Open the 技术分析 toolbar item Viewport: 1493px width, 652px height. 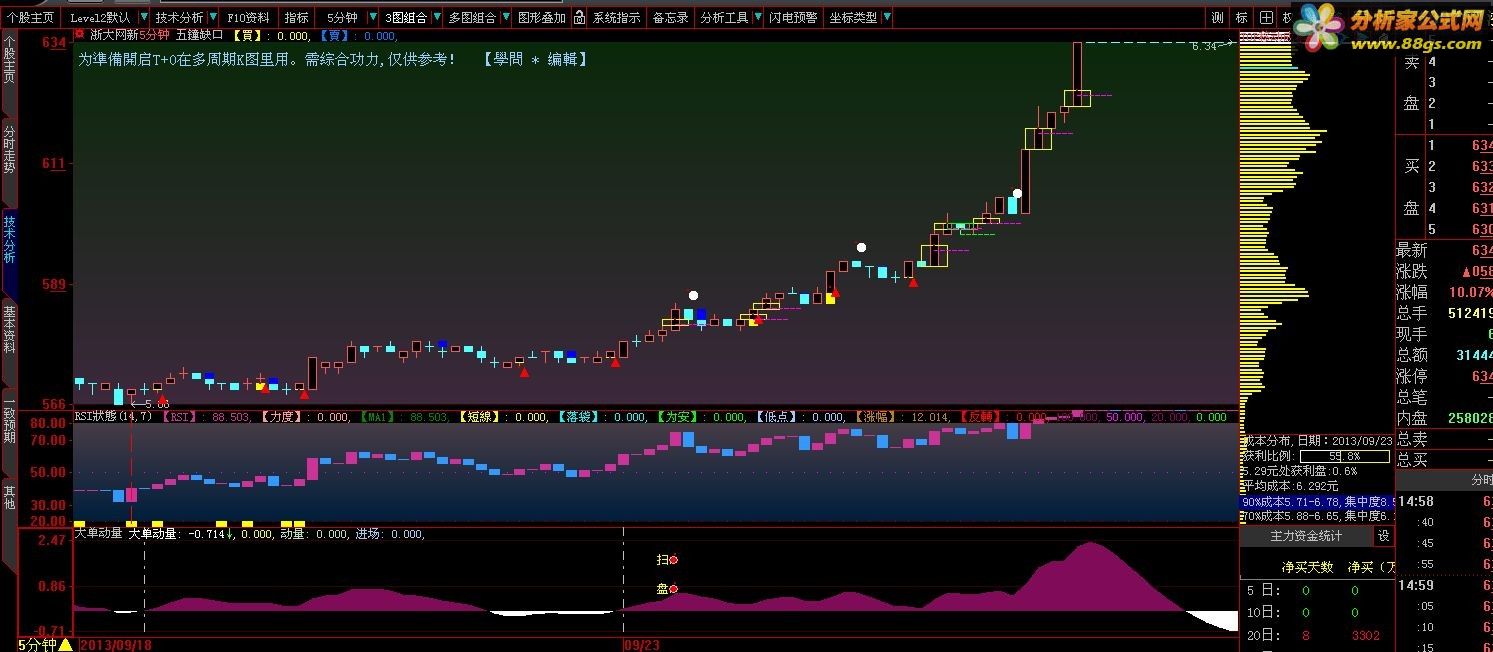178,17
